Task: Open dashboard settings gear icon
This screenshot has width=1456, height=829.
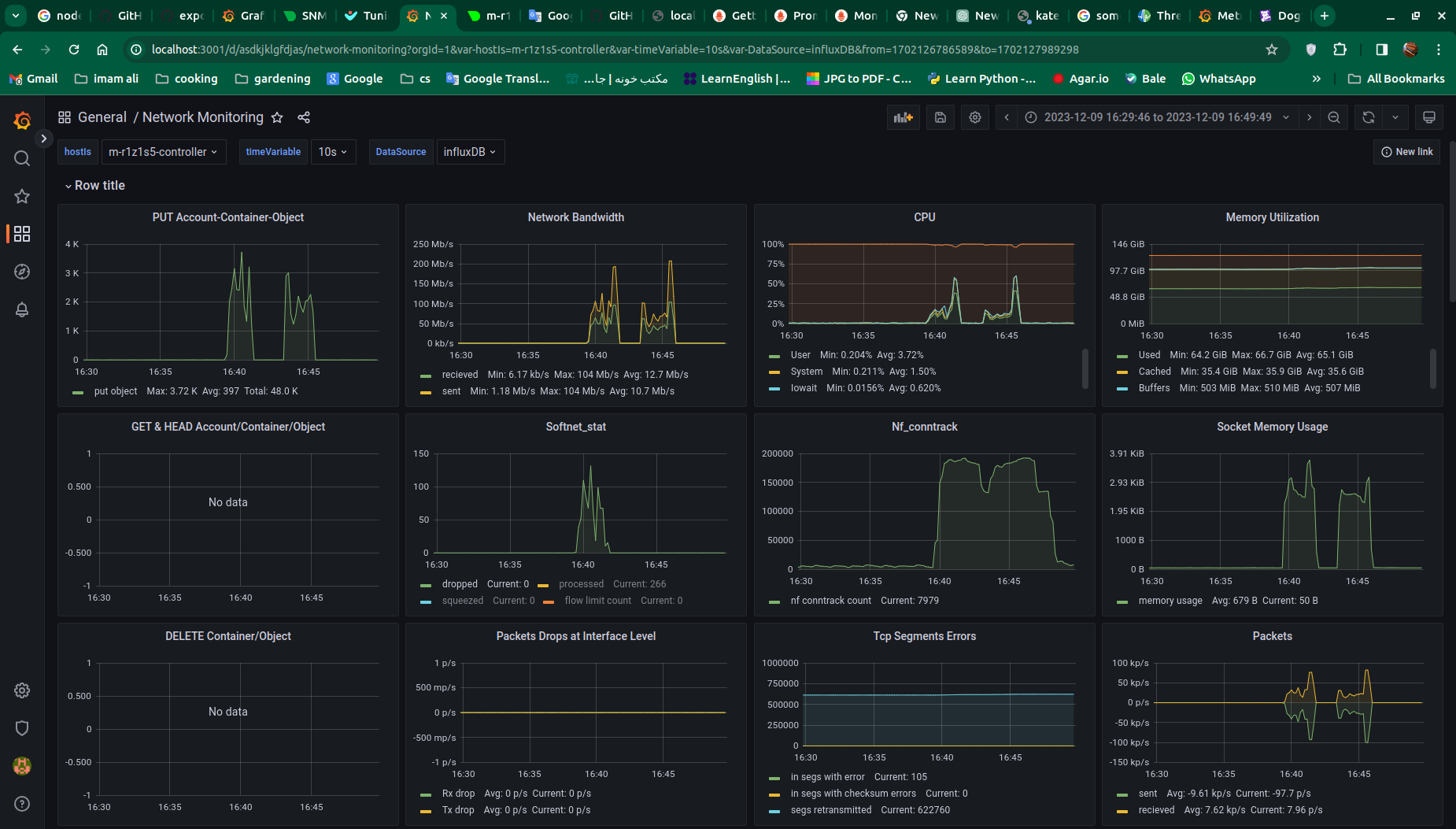Action: click(x=975, y=117)
